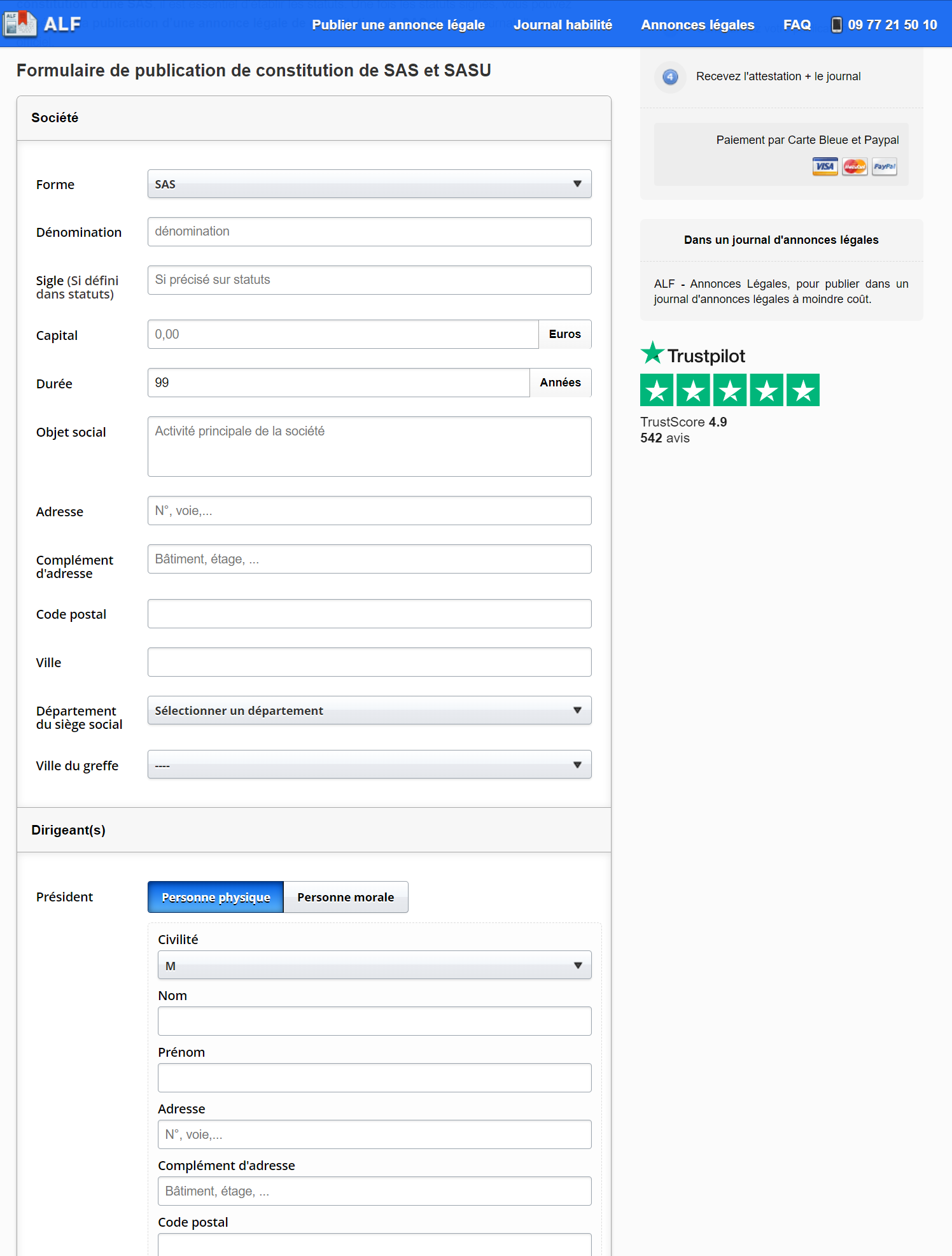The height and width of the screenshot is (1256, 952).
Task: Click the PayPal payment icon
Action: coord(885,167)
